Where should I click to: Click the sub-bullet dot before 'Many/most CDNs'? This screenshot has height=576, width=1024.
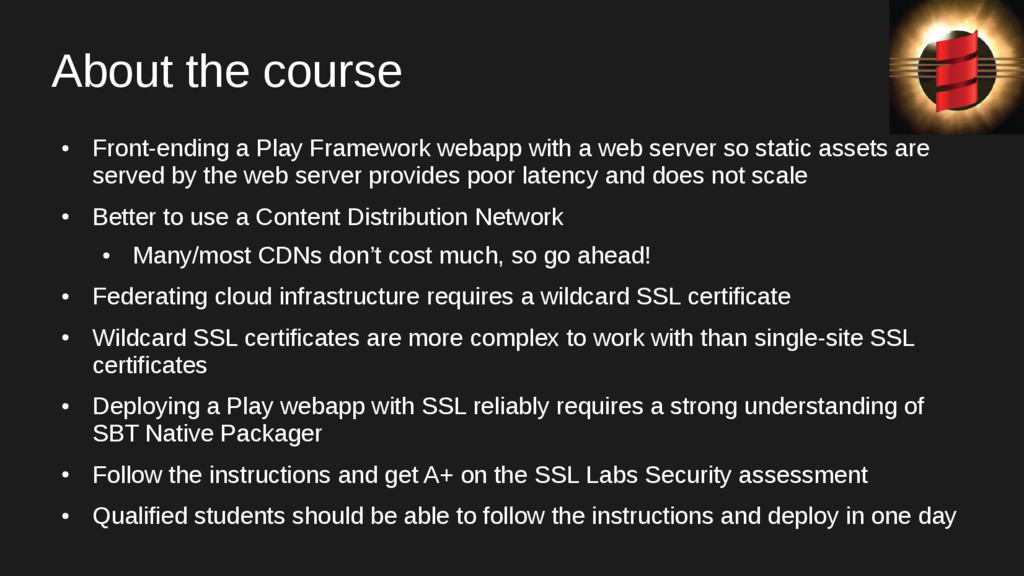[x=106, y=256]
